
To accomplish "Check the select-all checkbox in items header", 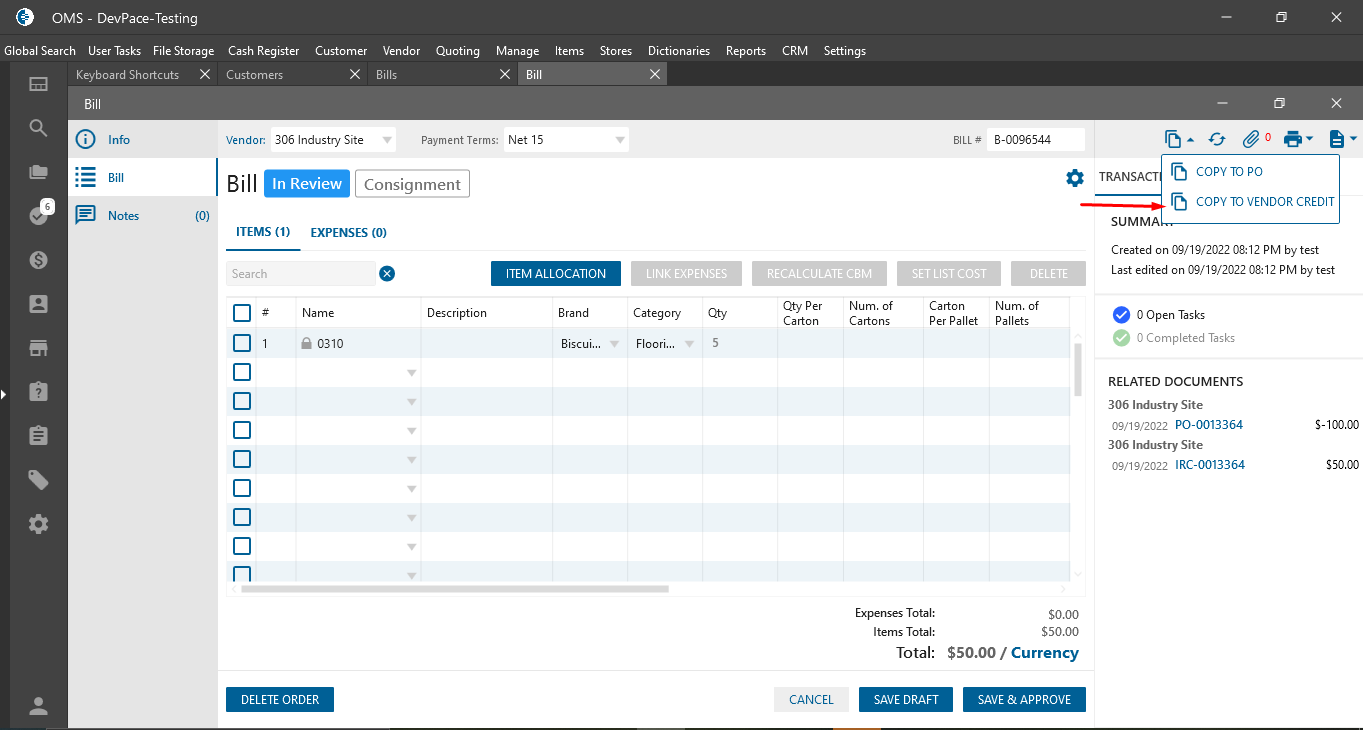I will tap(242, 313).
